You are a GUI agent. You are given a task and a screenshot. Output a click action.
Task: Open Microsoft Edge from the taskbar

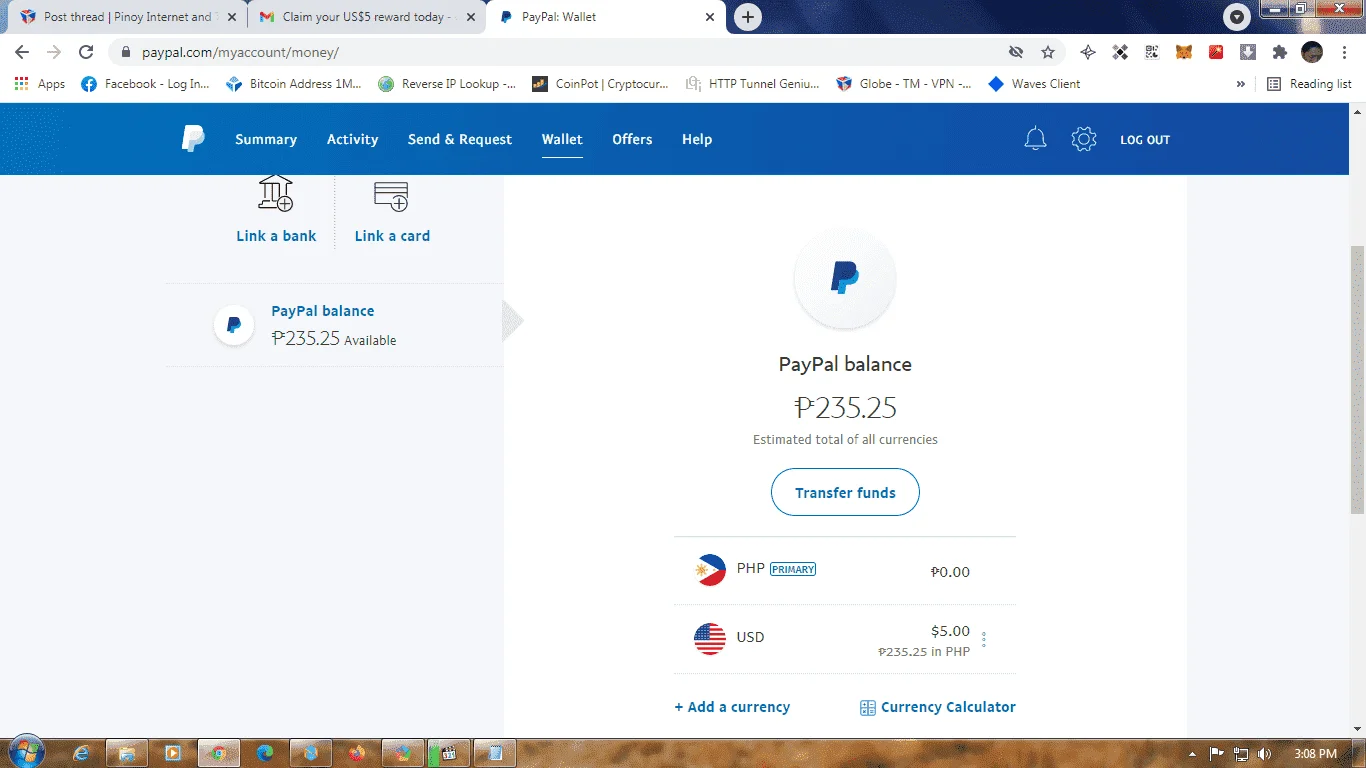[x=265, y=753]
